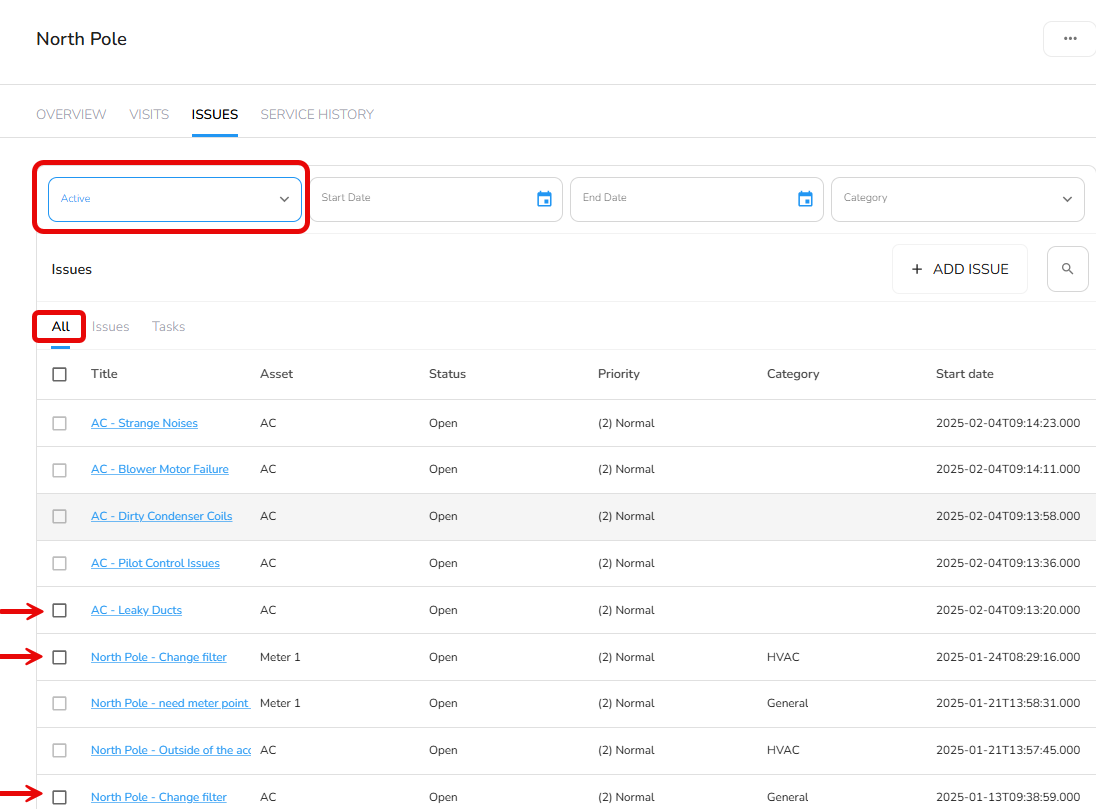Check the AC - Blower Motor Failure checkbox

tap(59, 470)
